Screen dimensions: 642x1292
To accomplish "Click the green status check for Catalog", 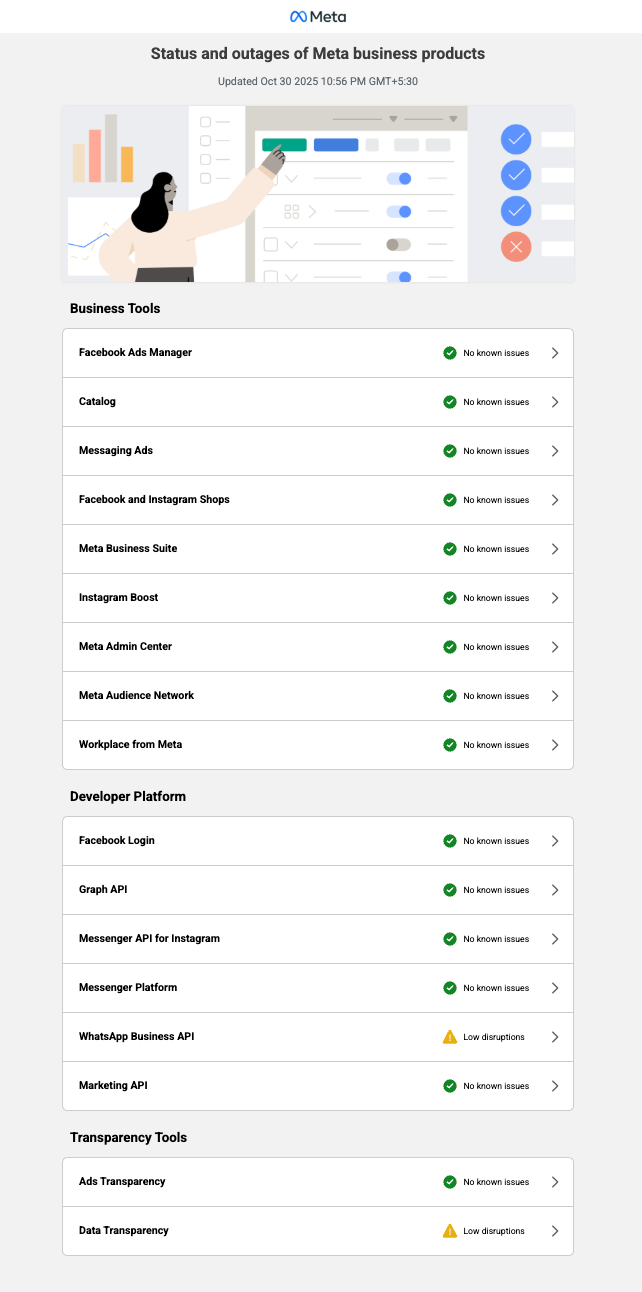I will [450, 402].
